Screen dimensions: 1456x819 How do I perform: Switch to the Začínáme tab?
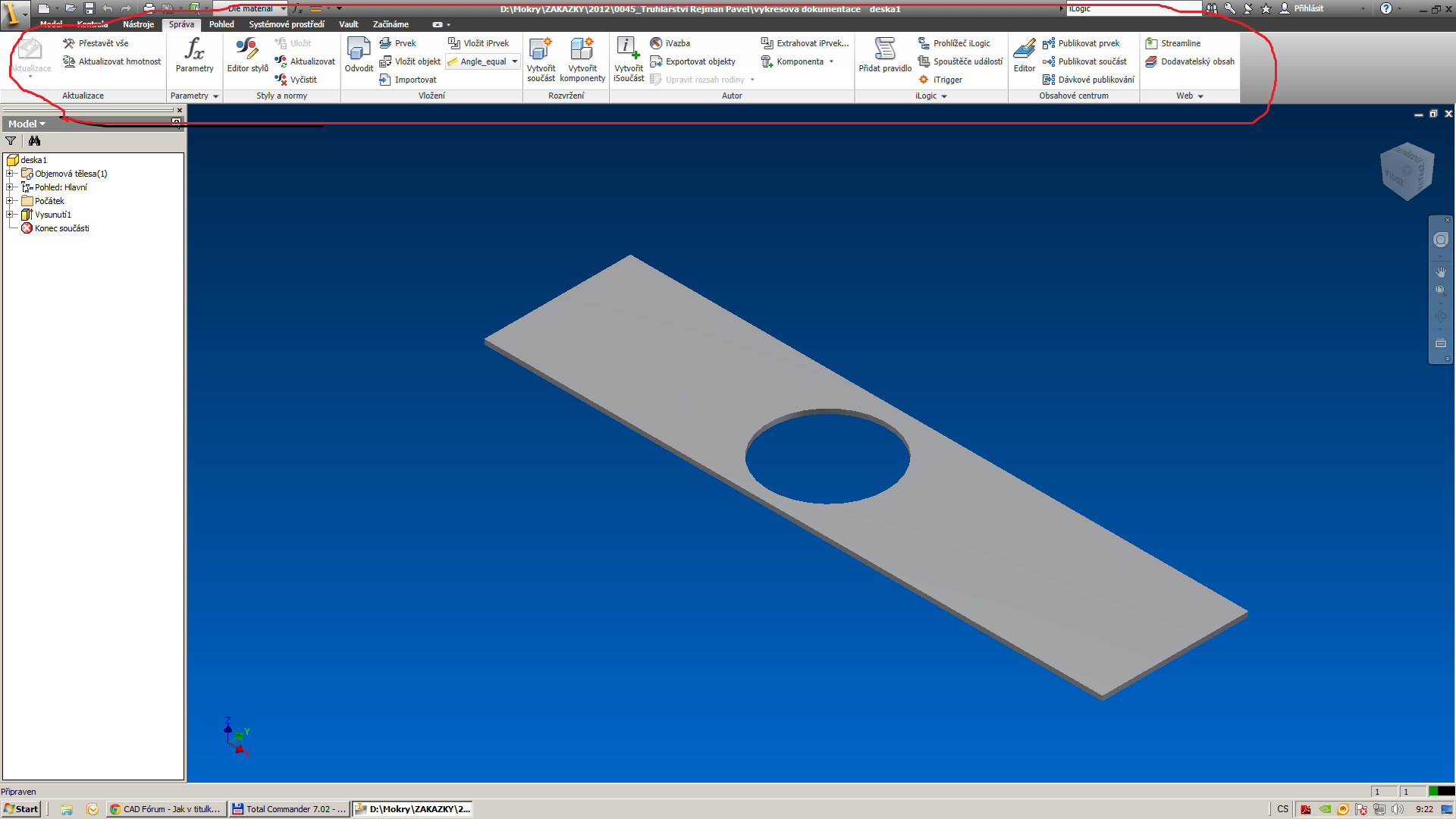click(x=391, y=24)
